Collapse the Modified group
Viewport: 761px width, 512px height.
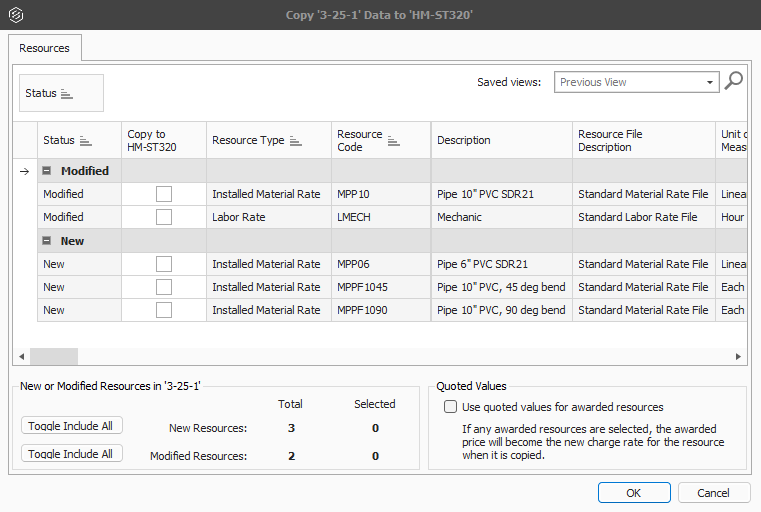click(47, 171)
